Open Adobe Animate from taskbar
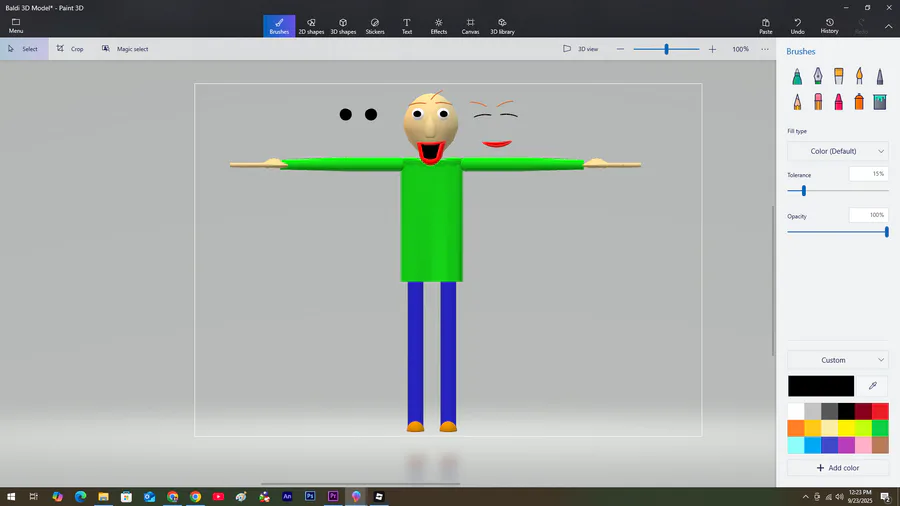 click(x=287, y=496)
